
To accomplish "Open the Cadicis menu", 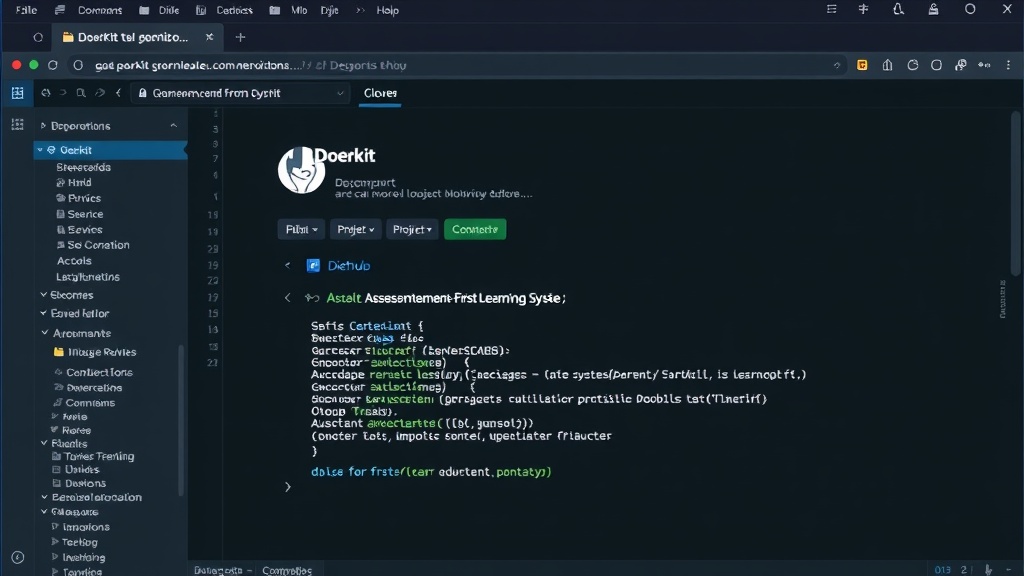I will click(x=234, y=10).
